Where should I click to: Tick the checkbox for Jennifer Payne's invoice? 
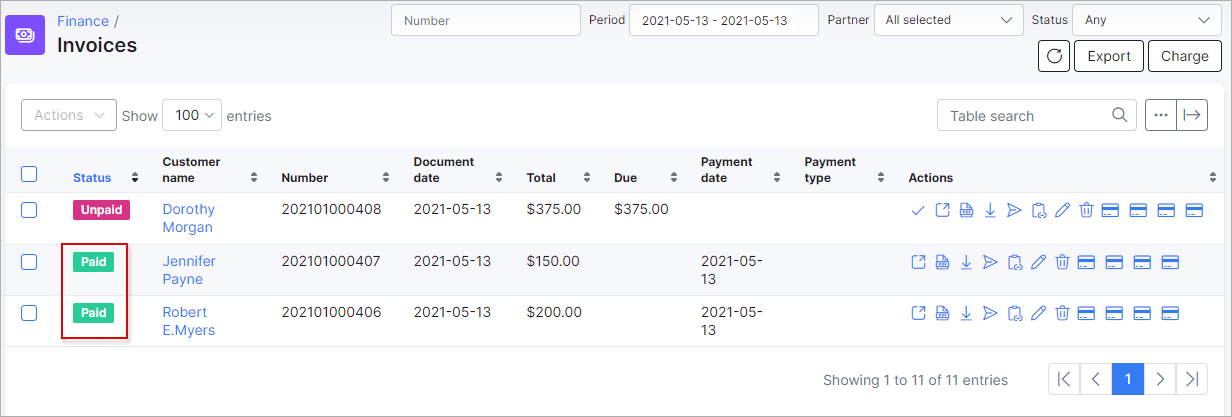(x=29, y=262)
